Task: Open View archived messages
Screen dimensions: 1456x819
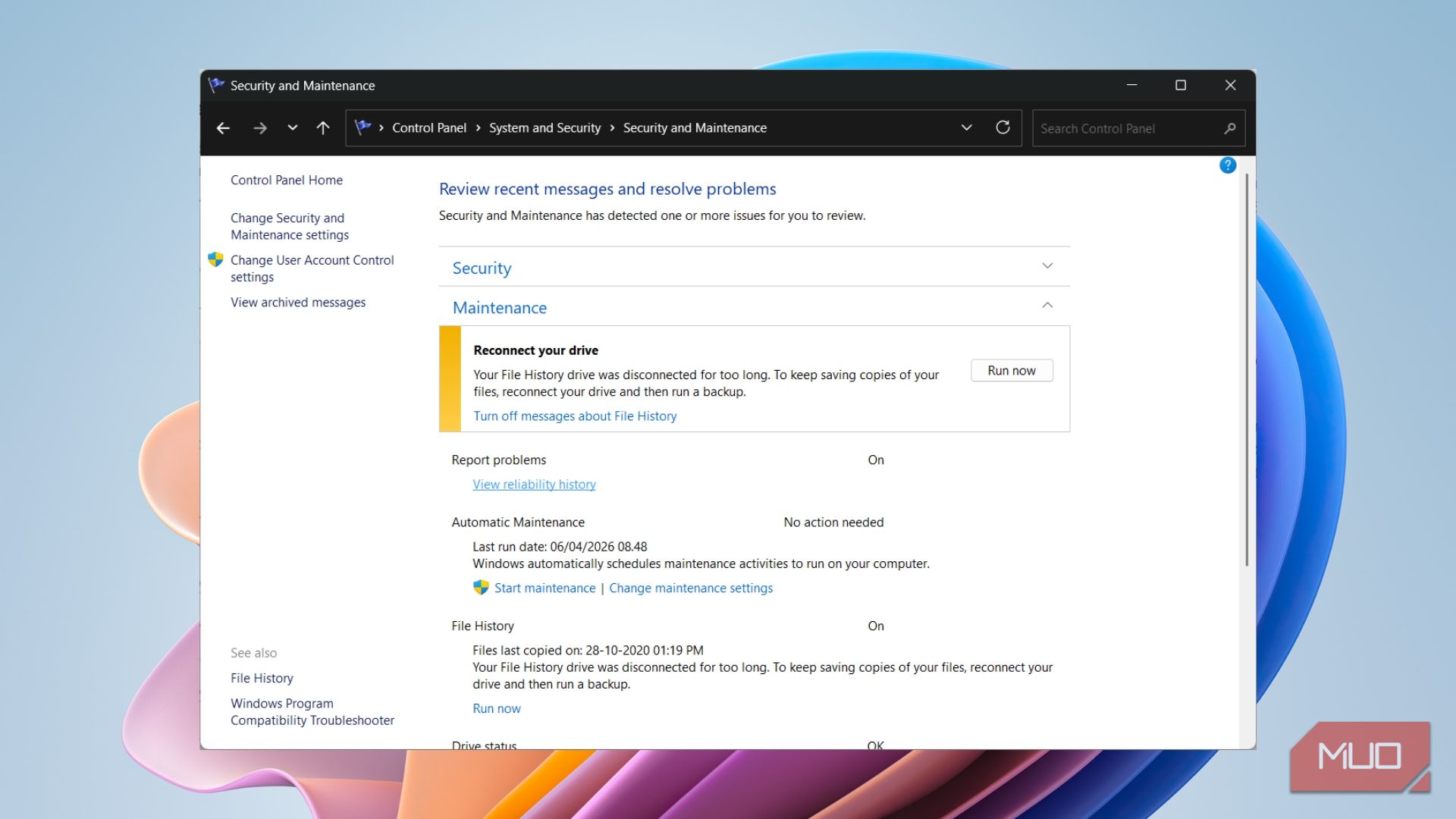Action: [298, 302]
